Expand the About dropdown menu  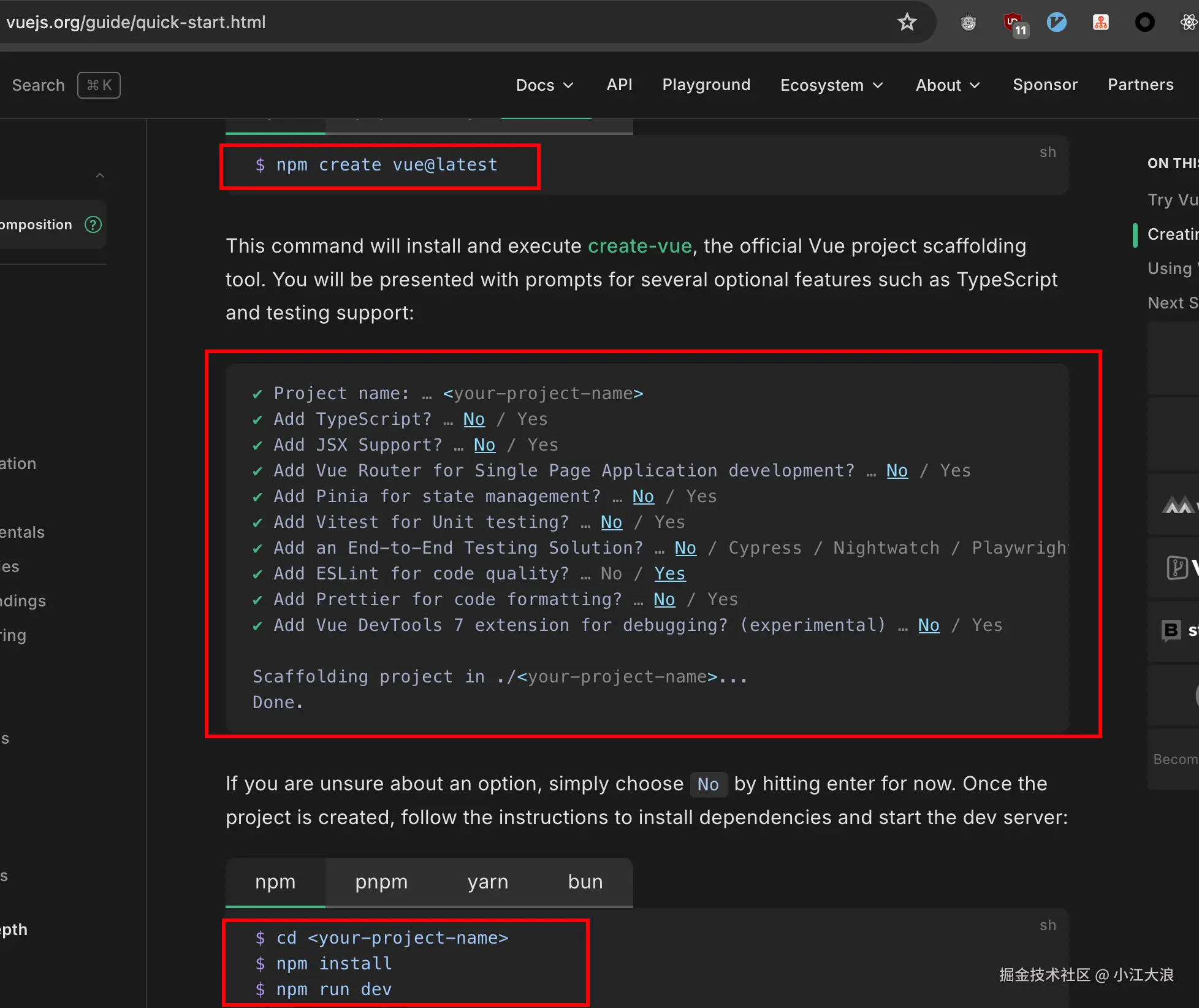[948, 85]
